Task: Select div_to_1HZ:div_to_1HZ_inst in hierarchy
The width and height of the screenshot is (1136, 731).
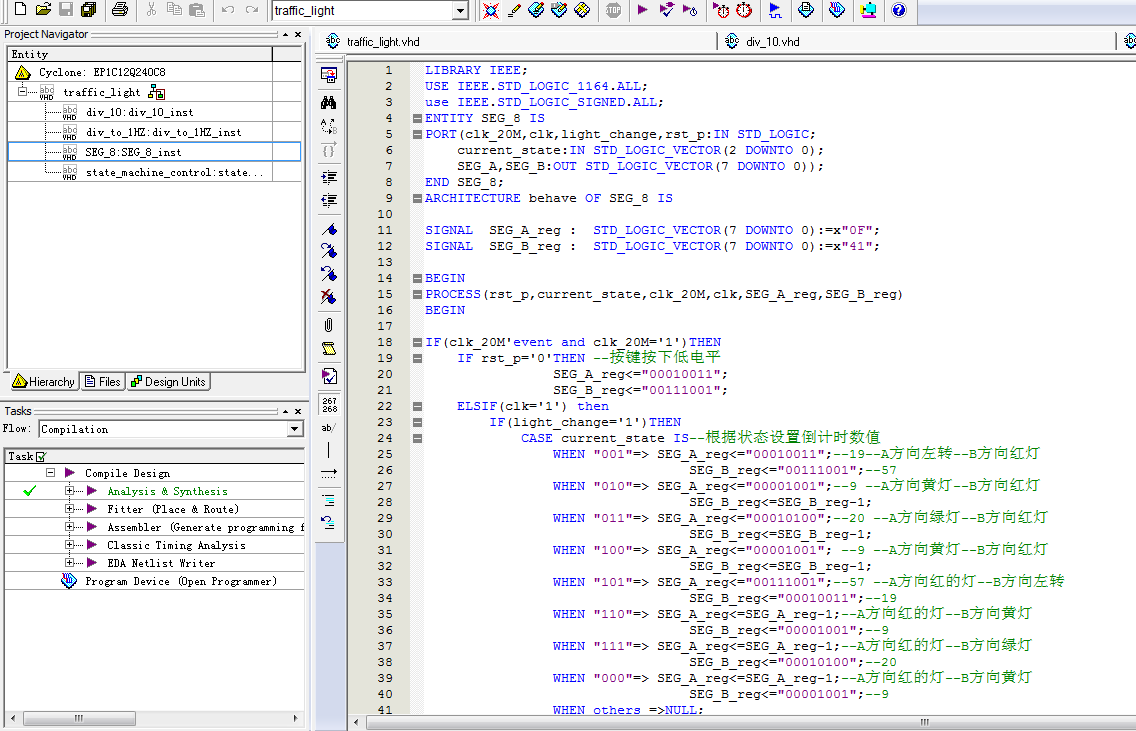Action: coord(163,132)
